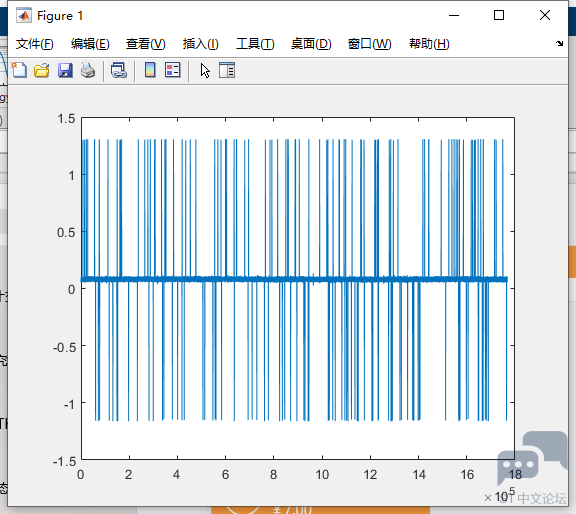
Task: Click the MATLAB logo in the title bar
Action: click(24, 15)
